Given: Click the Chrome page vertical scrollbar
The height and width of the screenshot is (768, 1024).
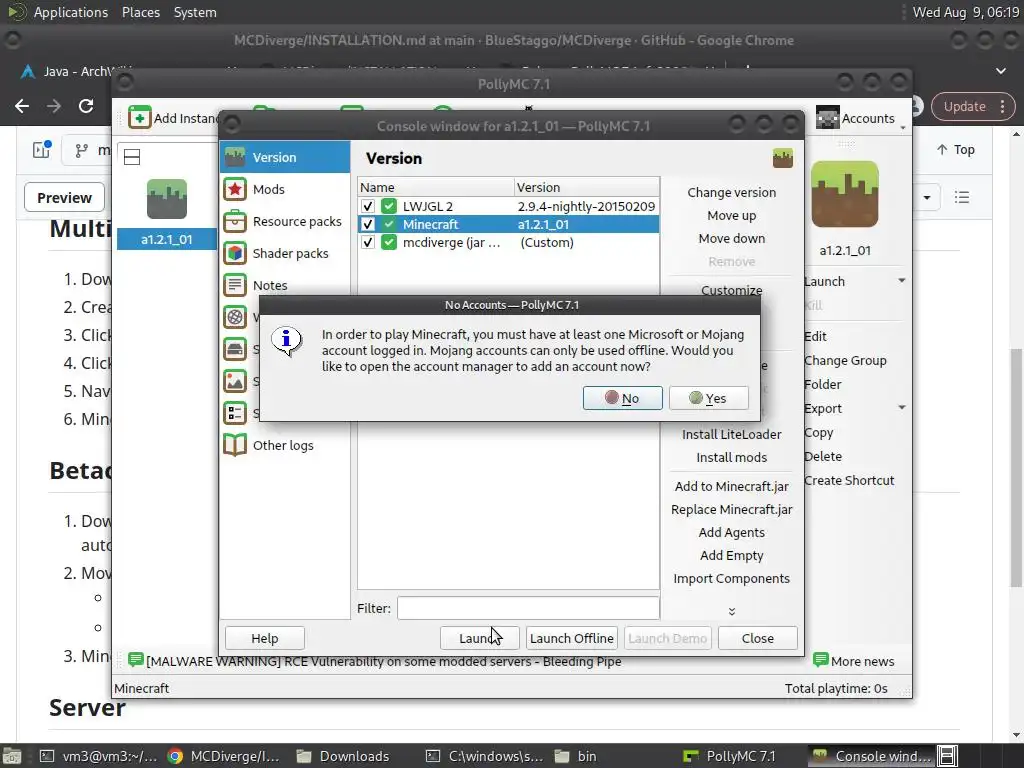Looking at the screenshot, I should pos(1016,467).
